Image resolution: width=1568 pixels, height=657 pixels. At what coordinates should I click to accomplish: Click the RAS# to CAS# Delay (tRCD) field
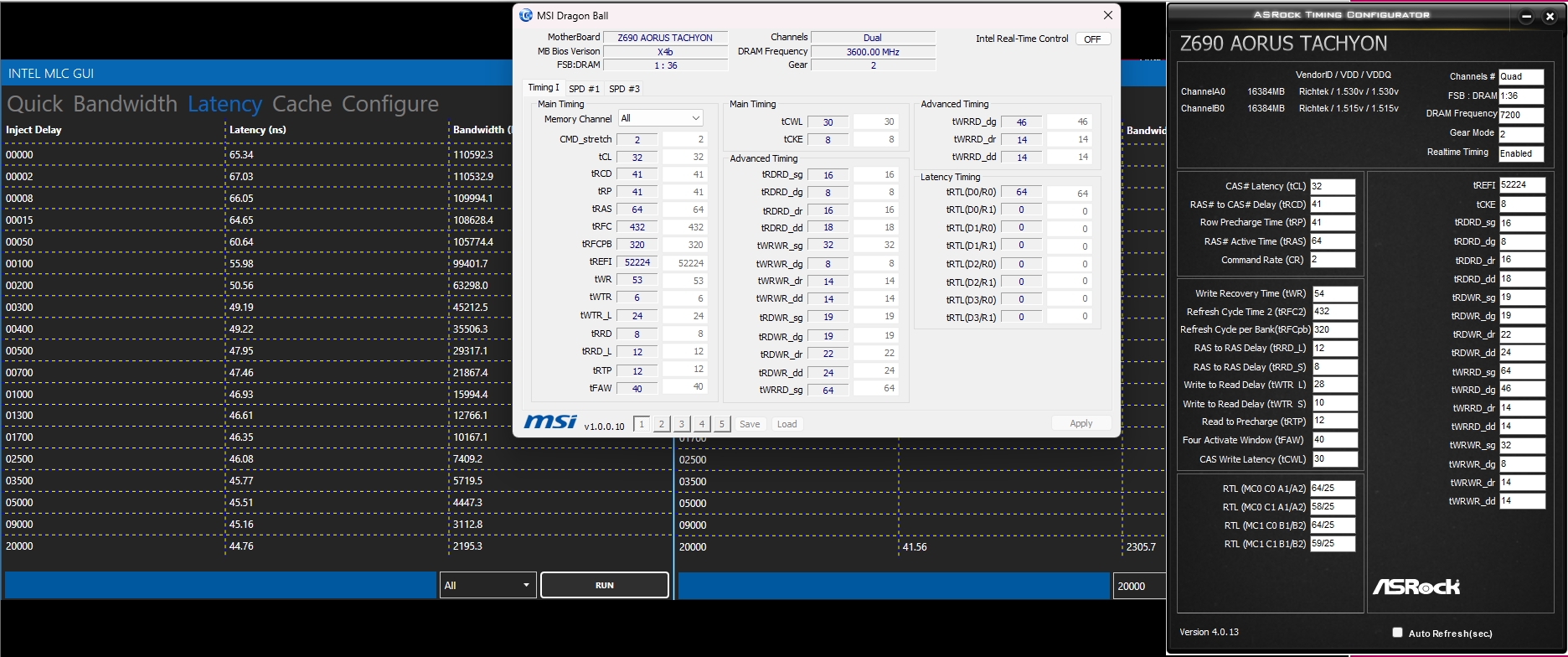point(1333,204)
